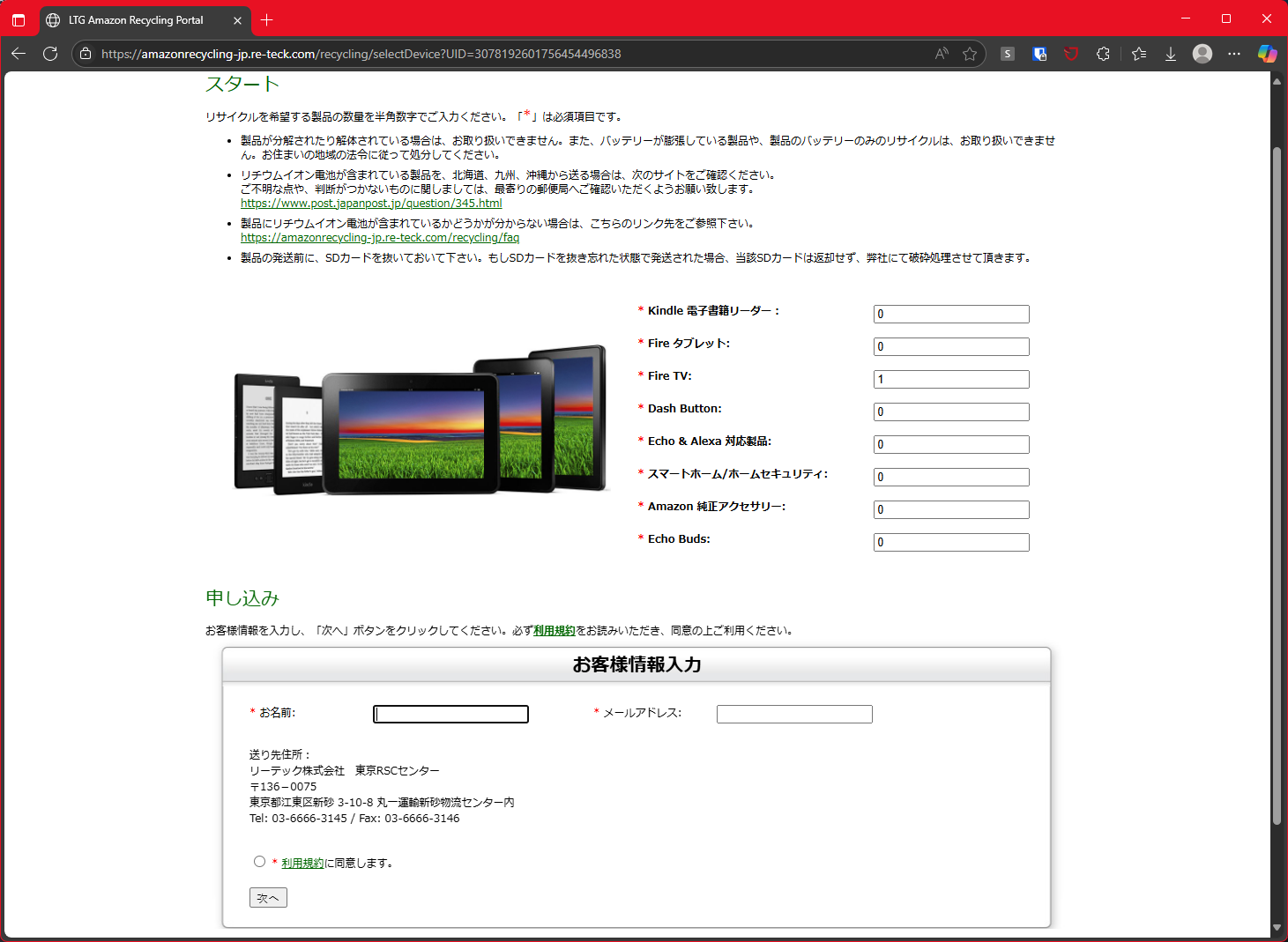Click scrollbar down arrow

[x=1277, y=927]
